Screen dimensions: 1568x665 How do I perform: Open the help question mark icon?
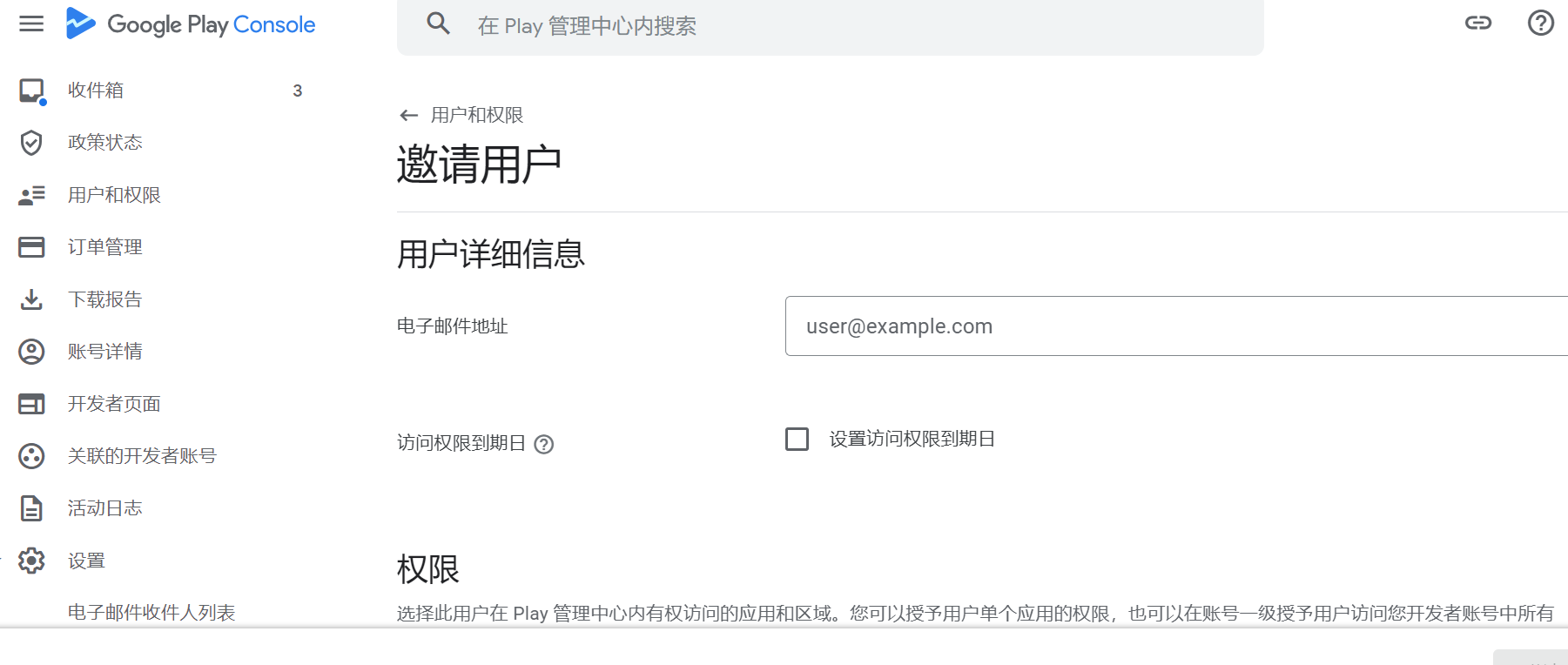tap(1541, 23)
